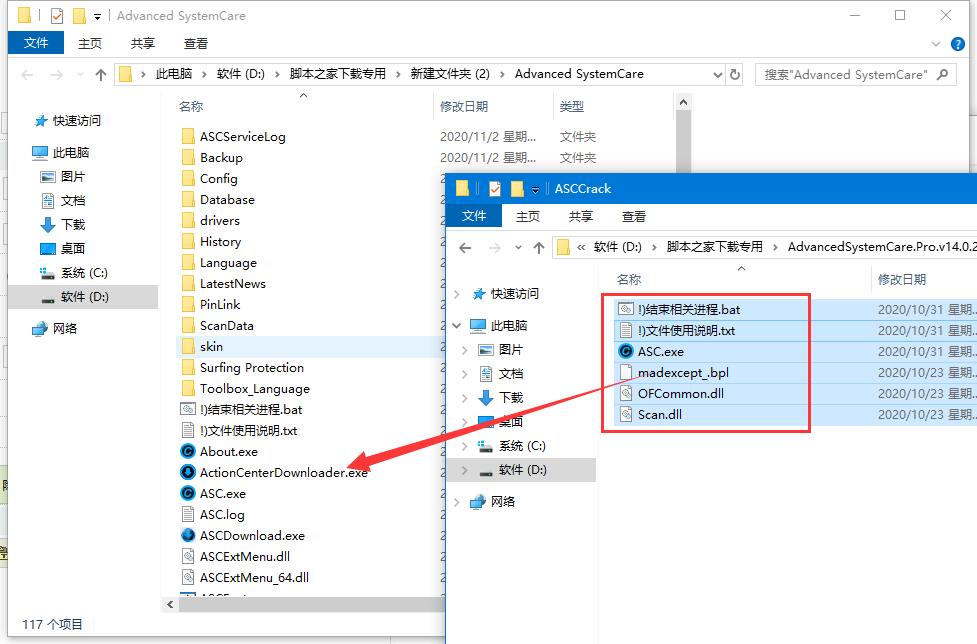Refresh the Advanced SystemCare folder view
The width and height of the screenshot is (977, 644).
[x=735, y=74]
